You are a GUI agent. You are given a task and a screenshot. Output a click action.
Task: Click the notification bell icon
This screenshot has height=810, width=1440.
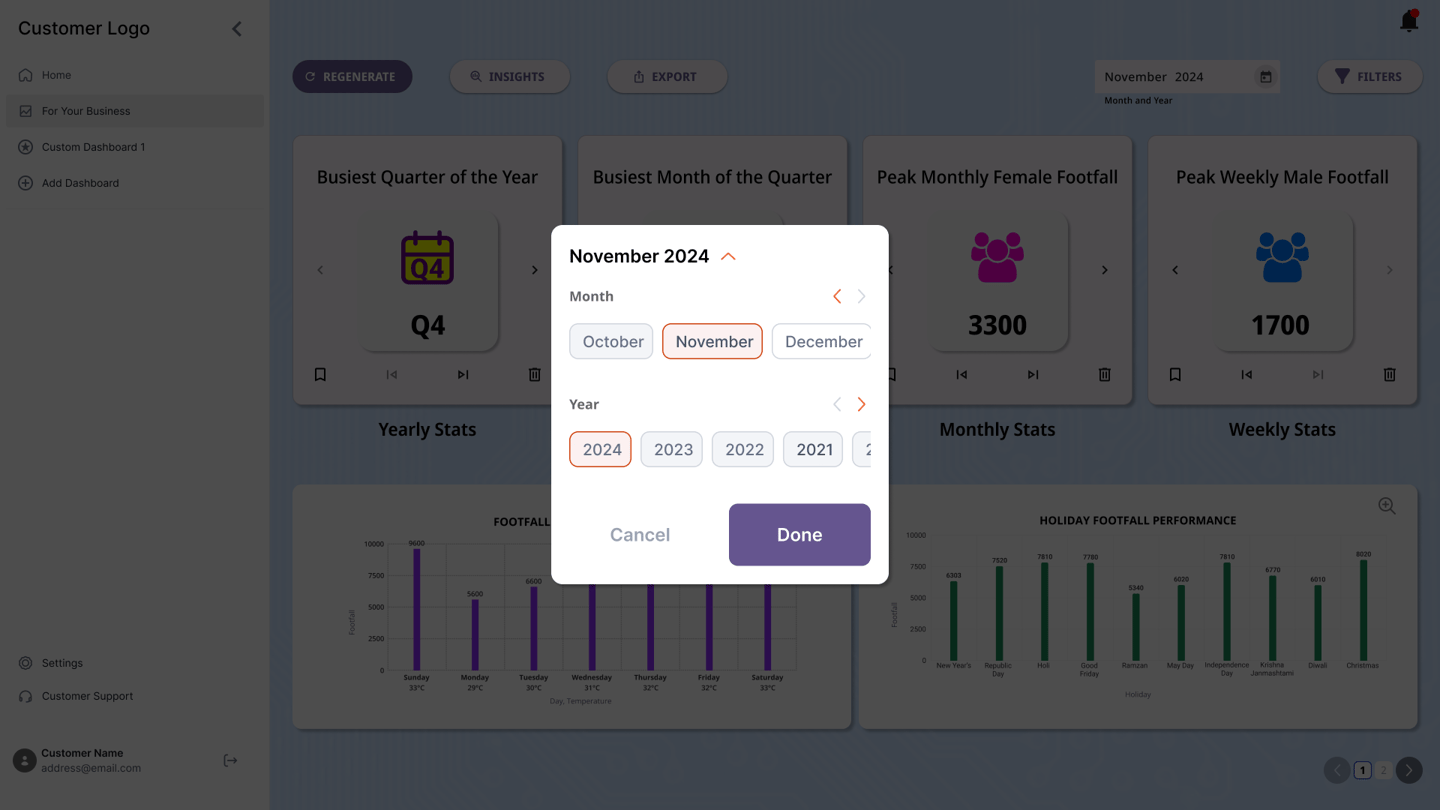[1409, 21]
